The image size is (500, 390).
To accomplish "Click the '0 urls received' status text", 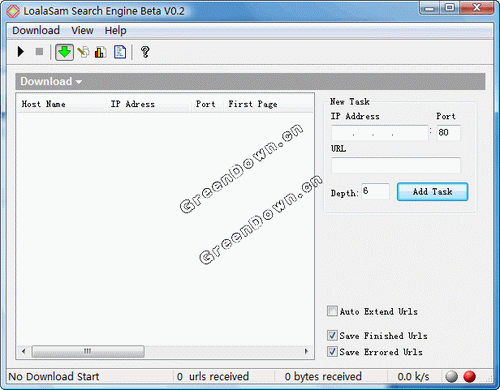I will coord(213,377).
